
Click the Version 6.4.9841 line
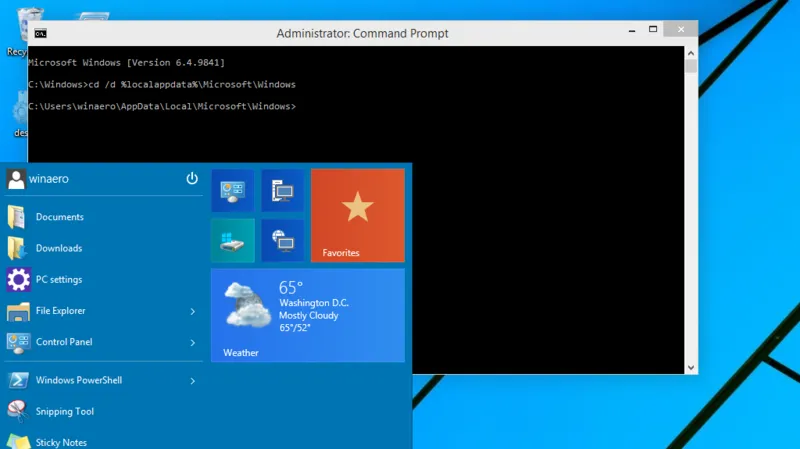coord(127,63)
